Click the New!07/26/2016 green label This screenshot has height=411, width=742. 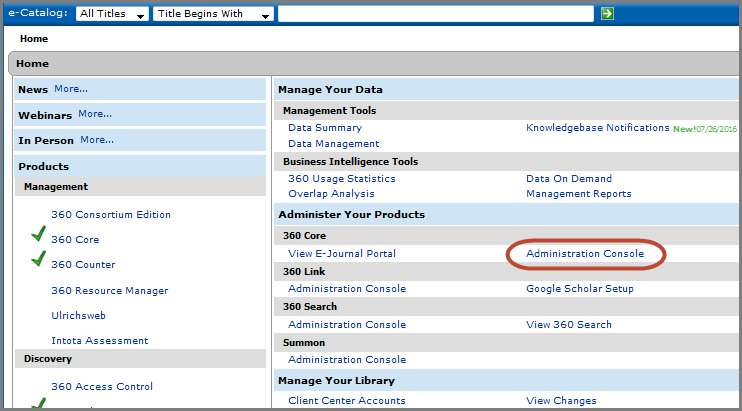coord(705,129)
